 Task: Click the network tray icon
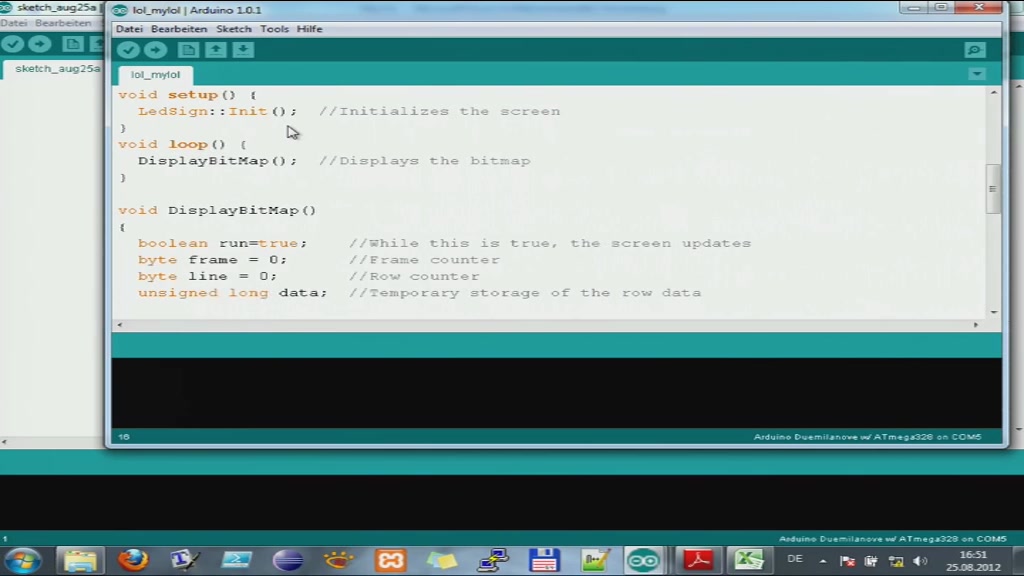pyautogui.click(x=896, y=561)
